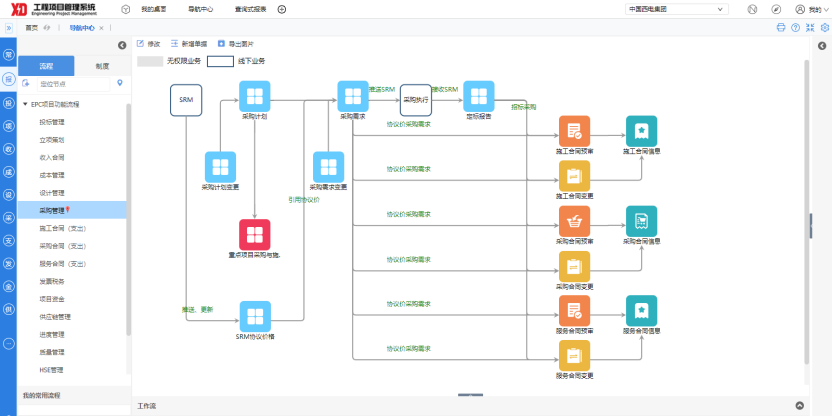The width and height of the screenshot is (832, 416).
Task: Click the 施工合同预审 orange node icon
Action: tap(574, 131)
